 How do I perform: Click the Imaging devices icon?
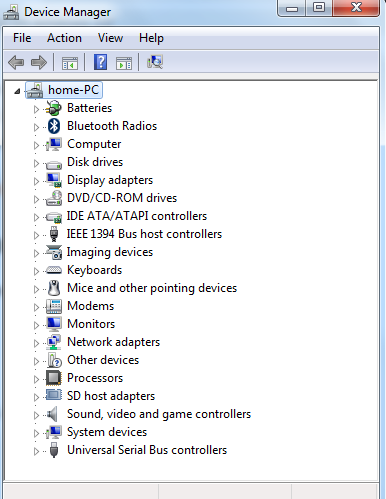coord(54,252)
